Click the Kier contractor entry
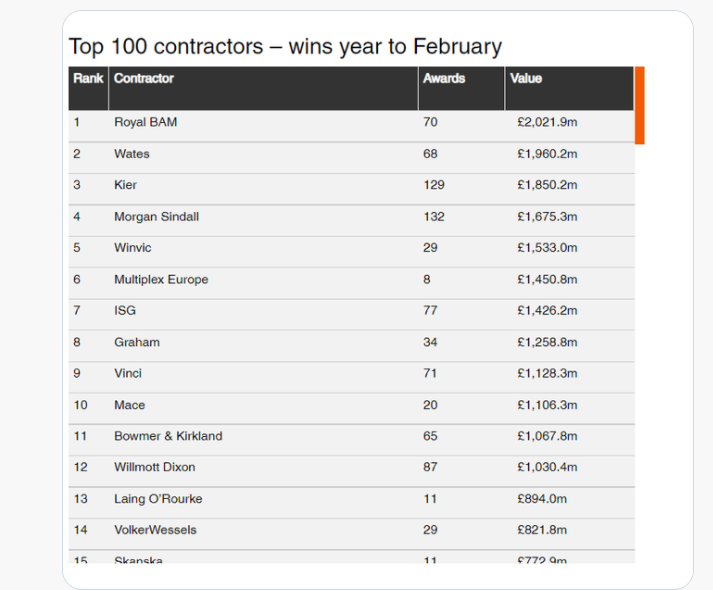The height and width of the screenshot is (590, 713). (126, 185)
